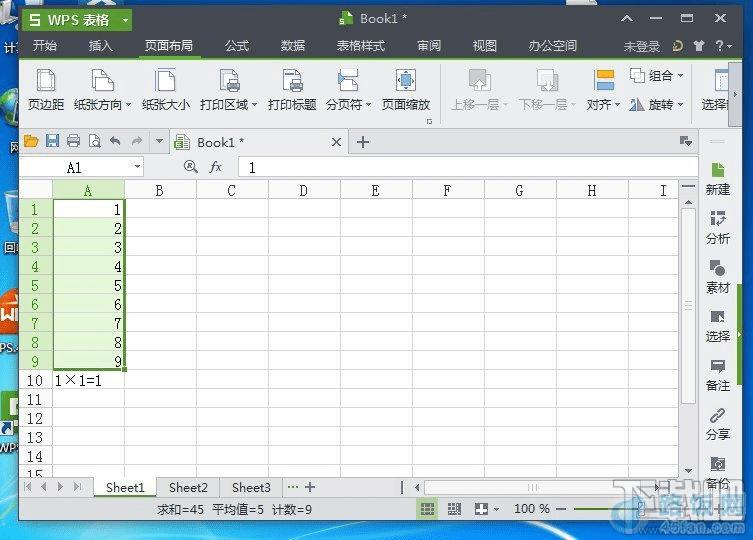Click 分享 in the right sidebar
This screenshot has width=753, height=540.
(x=717, y=424)
